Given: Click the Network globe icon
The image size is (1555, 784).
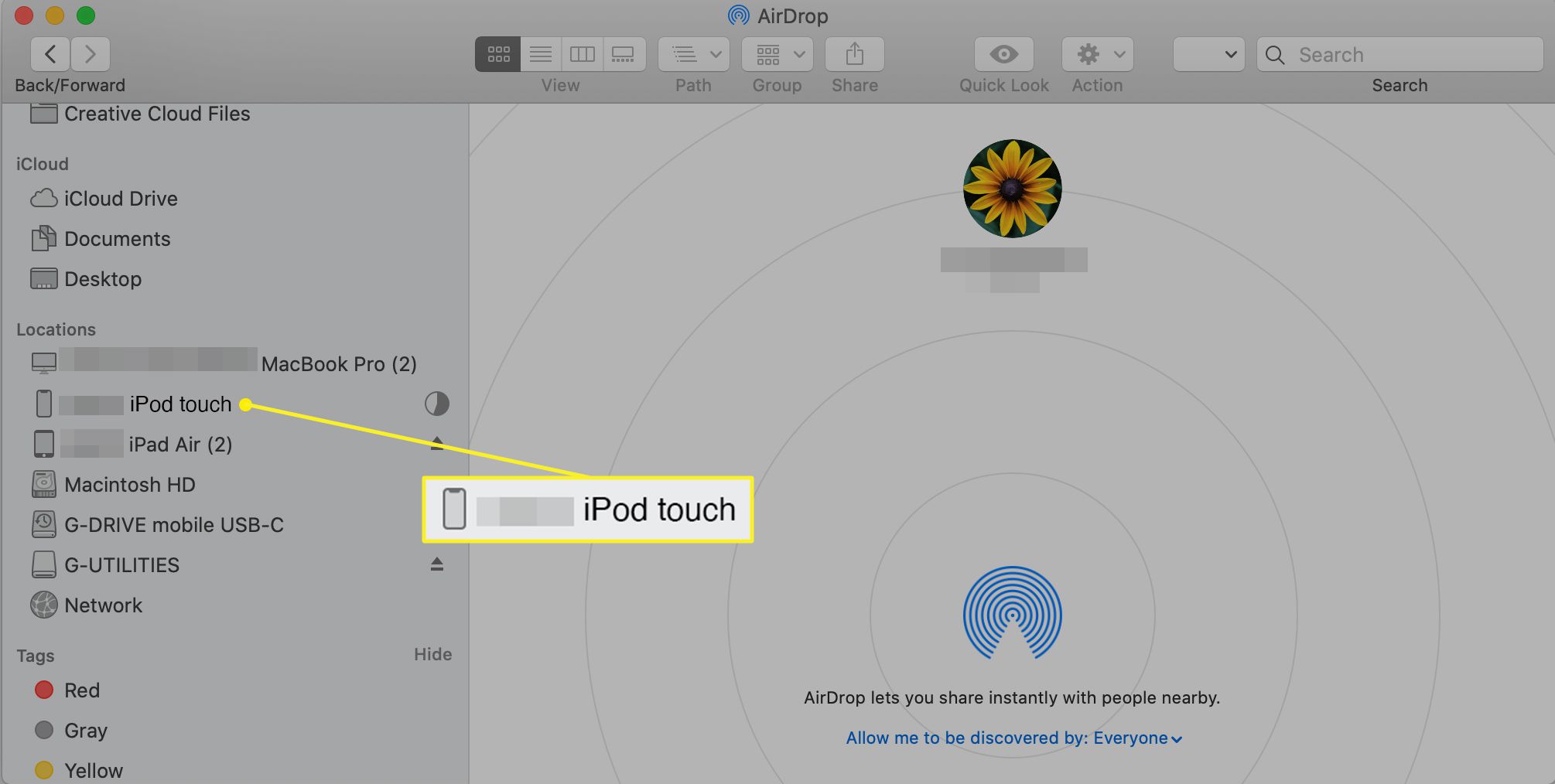Looking at the screenshot, I should pyautogui.click(x=44, y=605).
